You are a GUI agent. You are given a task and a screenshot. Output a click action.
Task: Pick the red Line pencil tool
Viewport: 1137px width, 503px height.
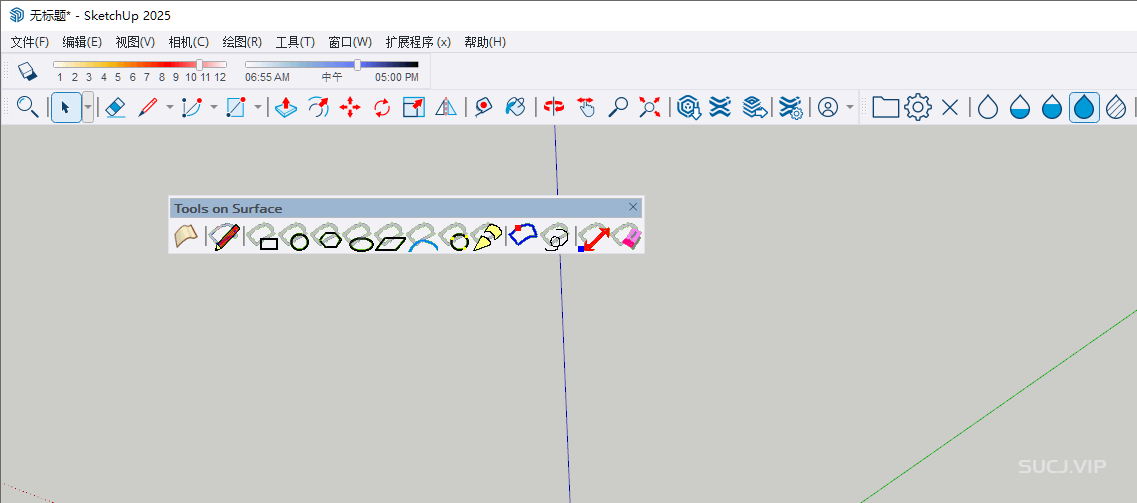[x=147, y=108]
